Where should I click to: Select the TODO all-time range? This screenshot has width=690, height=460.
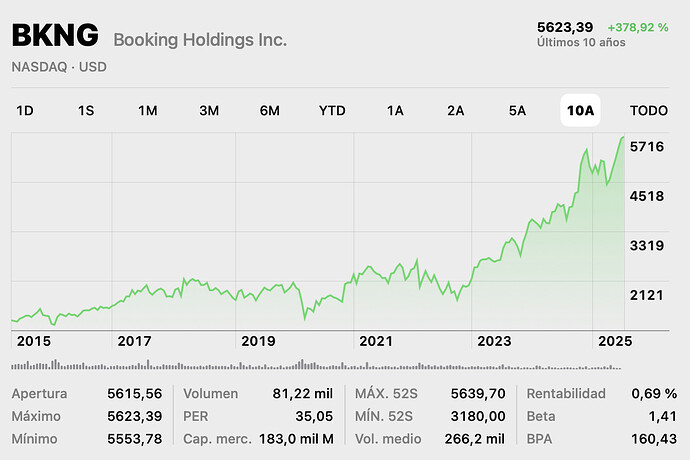click(x=649, y=110)
